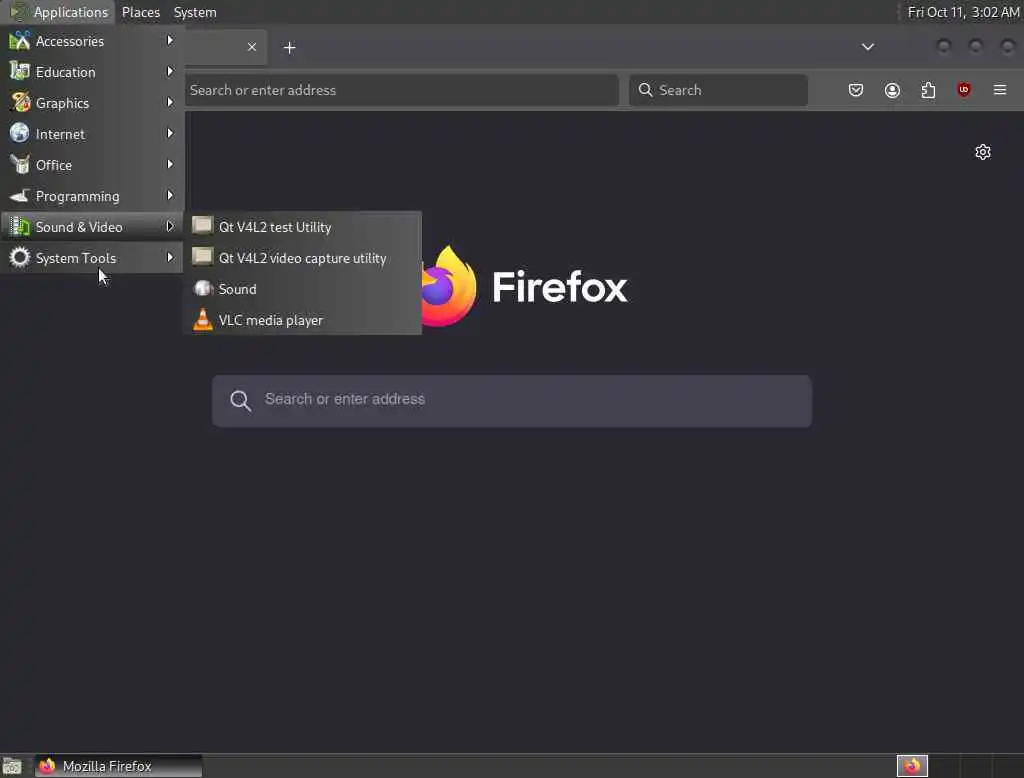Expand the arrow beside Sound & Video

pyautogui.click(x=170, y=226)
